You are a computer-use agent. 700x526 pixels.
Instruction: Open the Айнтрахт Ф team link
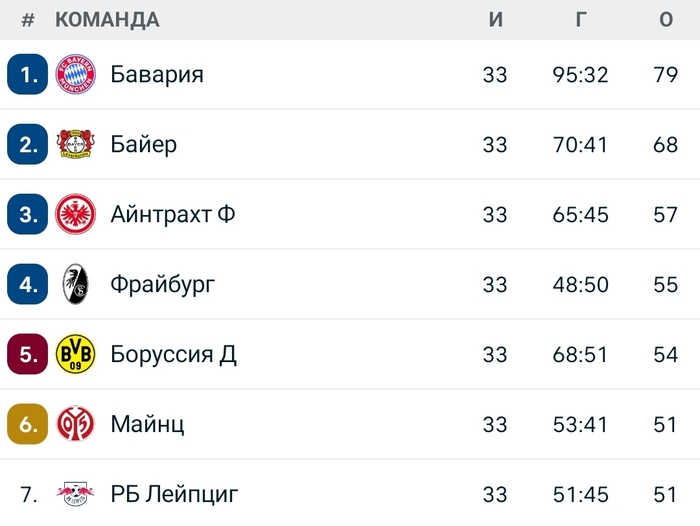tap(173, 214)
